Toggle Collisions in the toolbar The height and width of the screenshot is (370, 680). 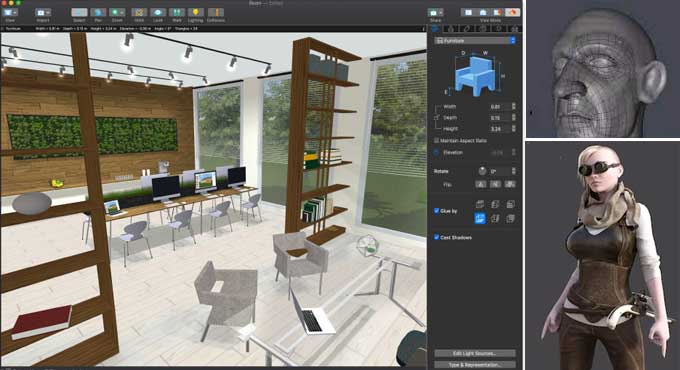pyautogui.click(x=216, y=13)
